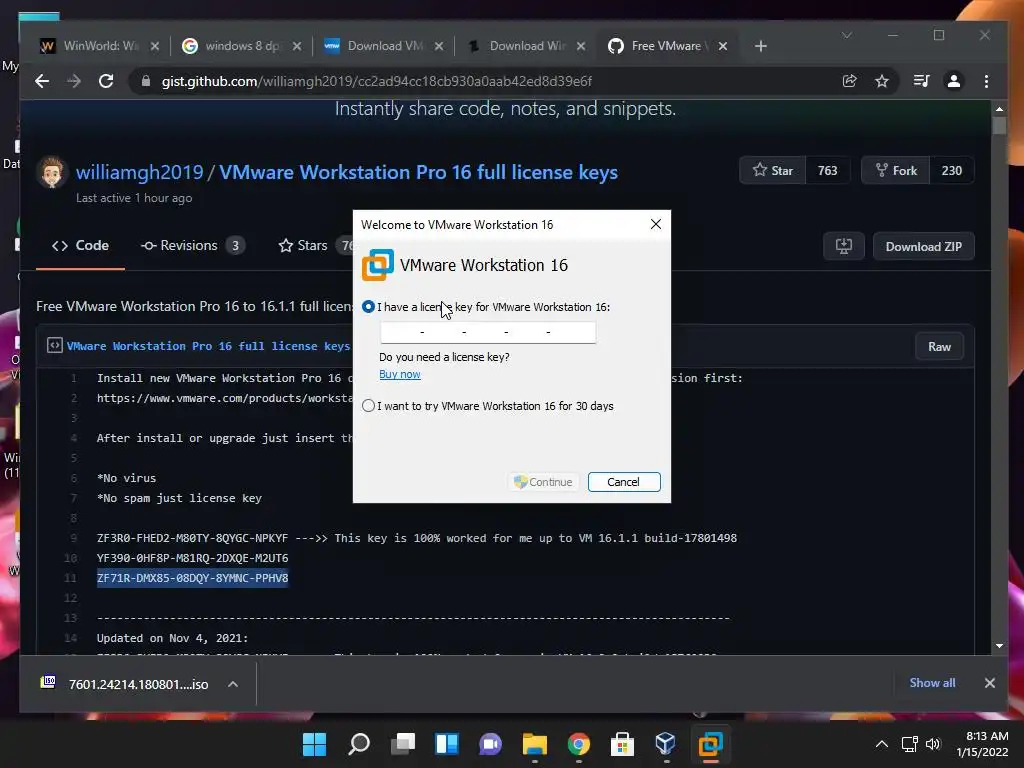Open the Windows Start menu
The width and height of the screenshot is (1024, 768).
pyautogui.click(x=314, y=744)
